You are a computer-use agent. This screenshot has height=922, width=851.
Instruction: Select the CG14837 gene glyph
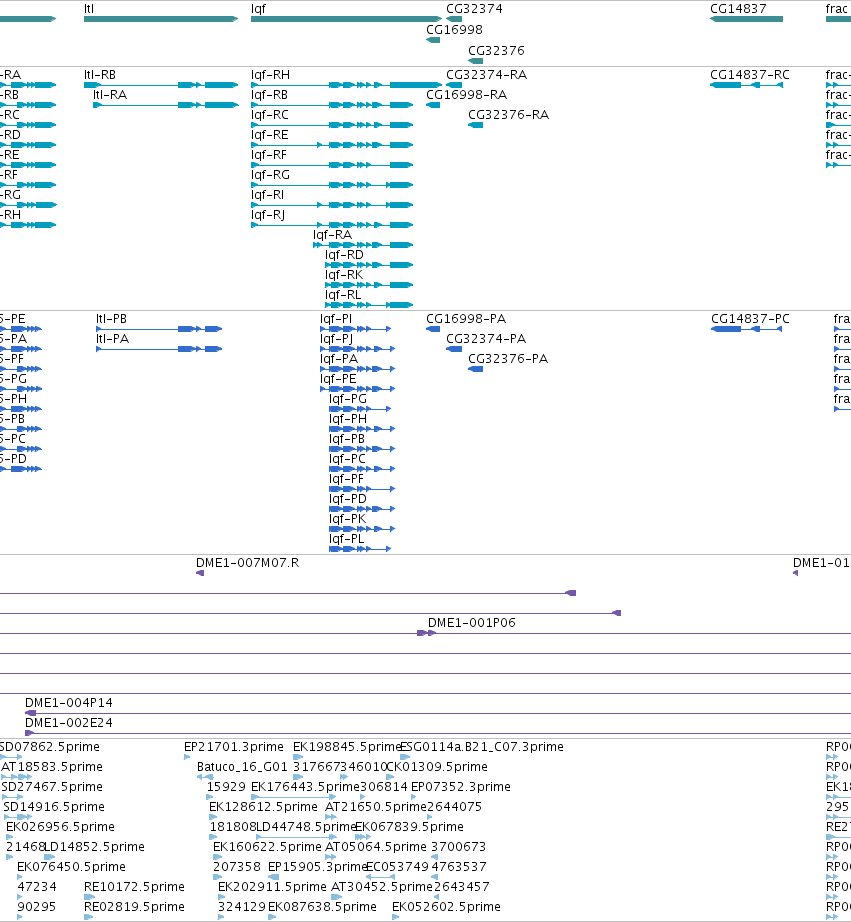pos(746,19)
